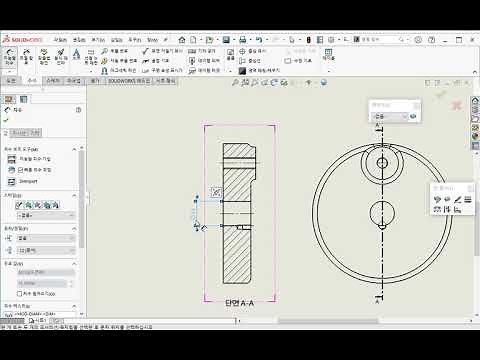Screen dimensions: 480x360
Task: Select the Smart Dimension tool in ribbon
Action: click(x=9, y=56)
